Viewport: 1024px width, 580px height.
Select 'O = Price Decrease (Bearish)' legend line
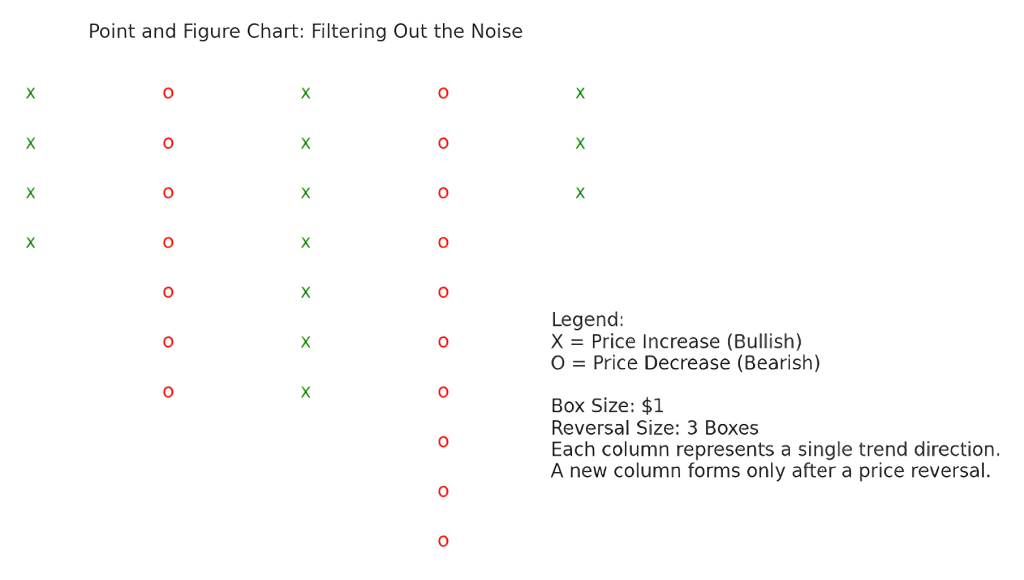pos(686,362)
